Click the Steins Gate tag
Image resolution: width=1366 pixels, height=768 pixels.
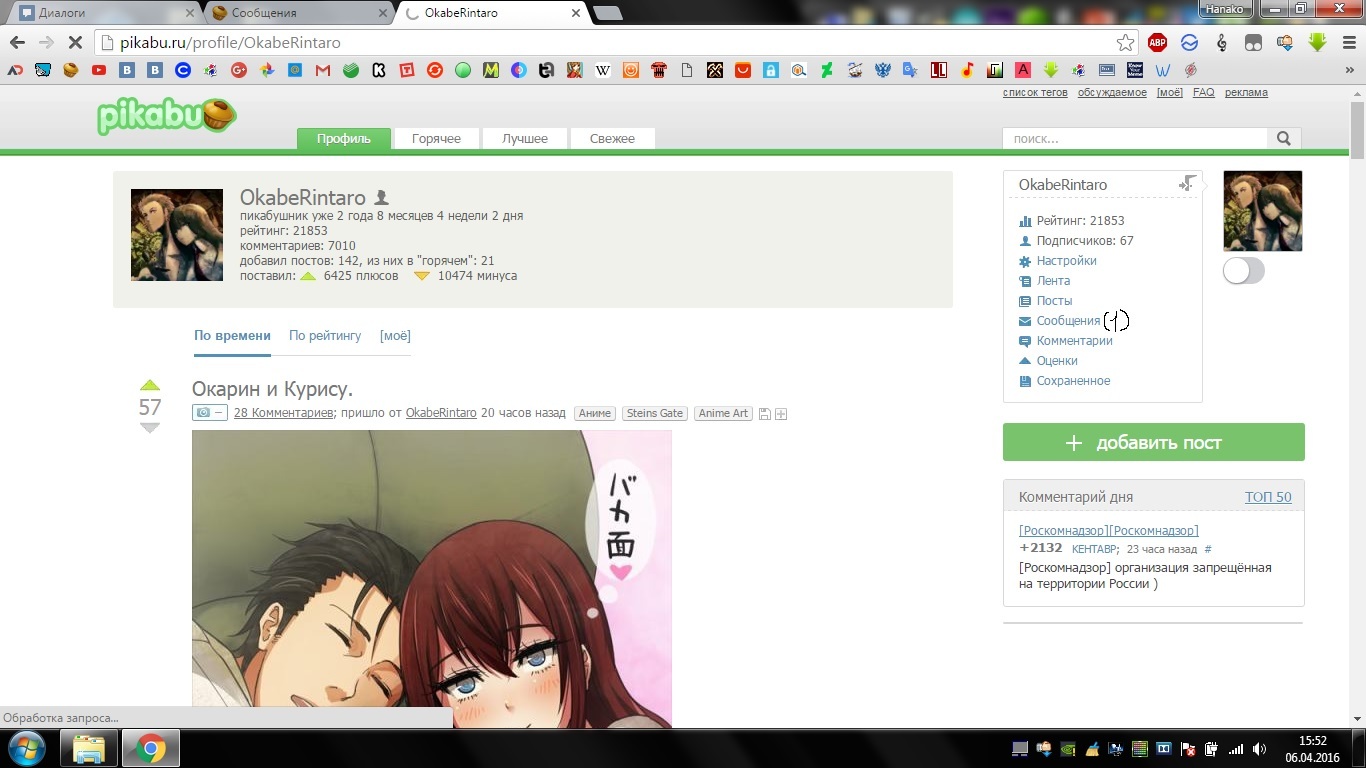pos(655,413)
